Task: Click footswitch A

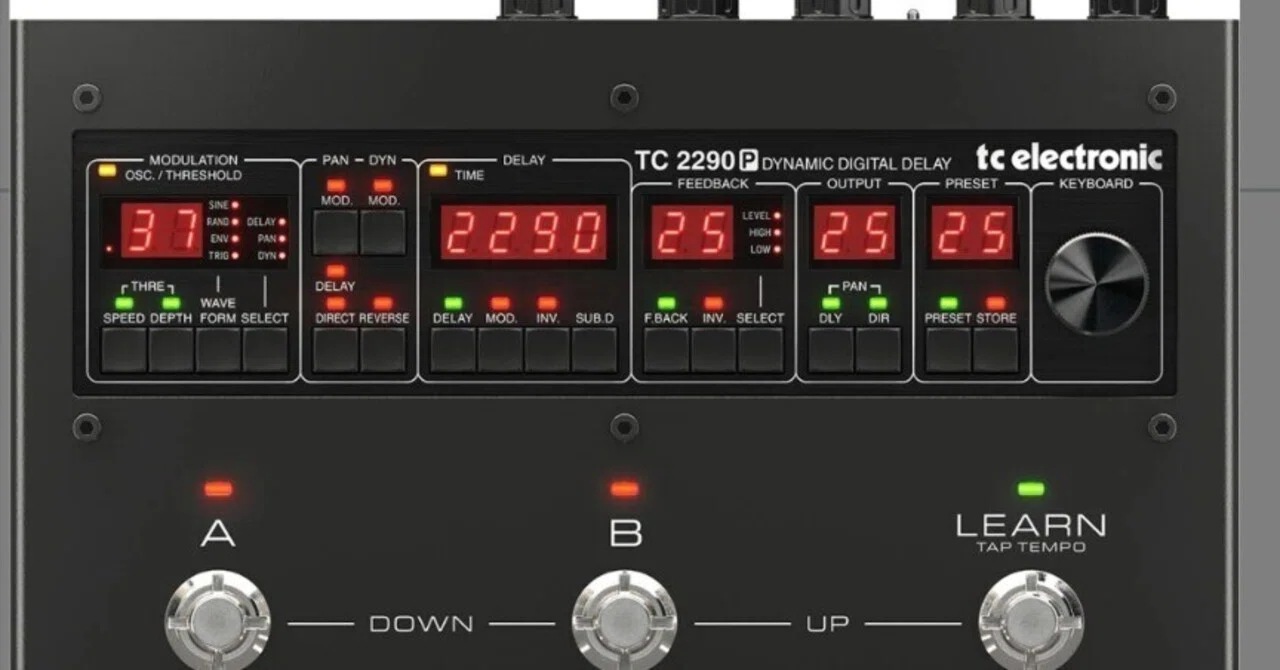Action: point(217,622)
